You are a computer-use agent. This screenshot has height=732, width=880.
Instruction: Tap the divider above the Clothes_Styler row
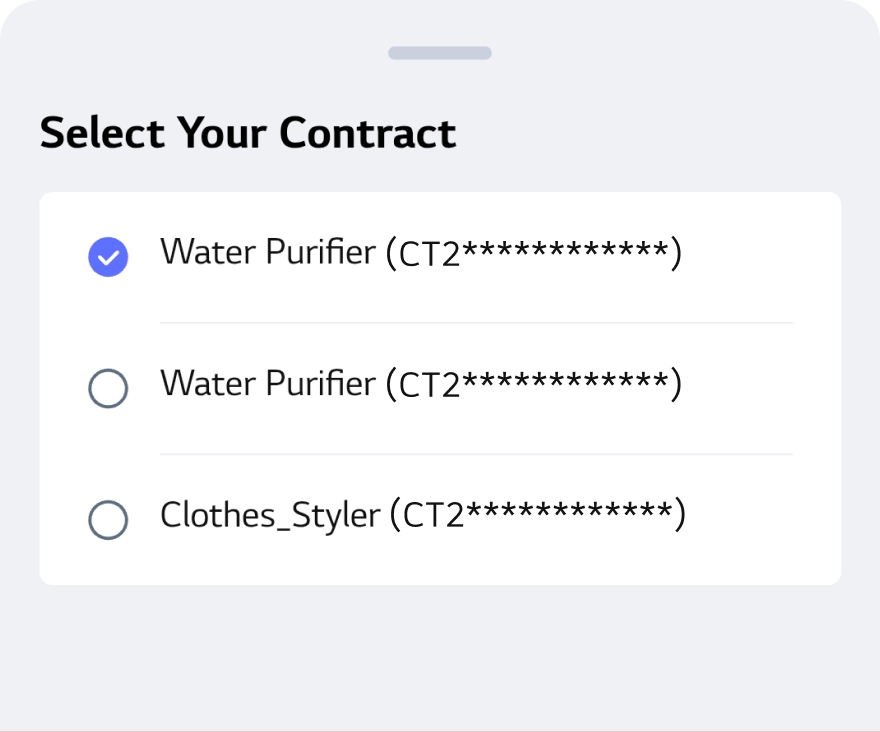[476, 454]
